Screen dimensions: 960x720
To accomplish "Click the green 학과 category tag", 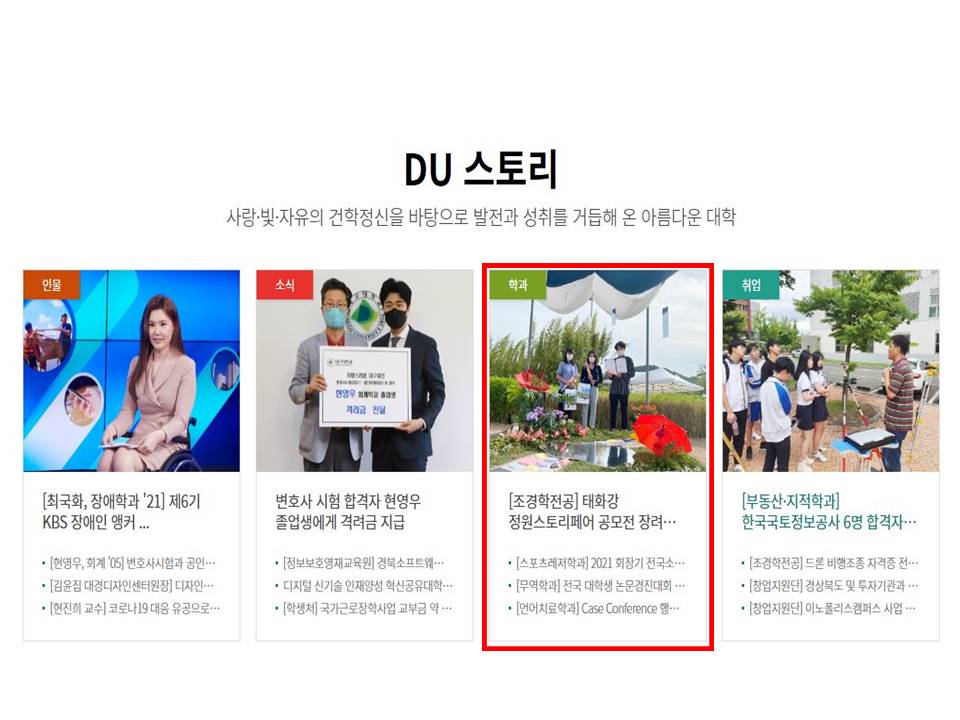I will (x=518, y=285).
